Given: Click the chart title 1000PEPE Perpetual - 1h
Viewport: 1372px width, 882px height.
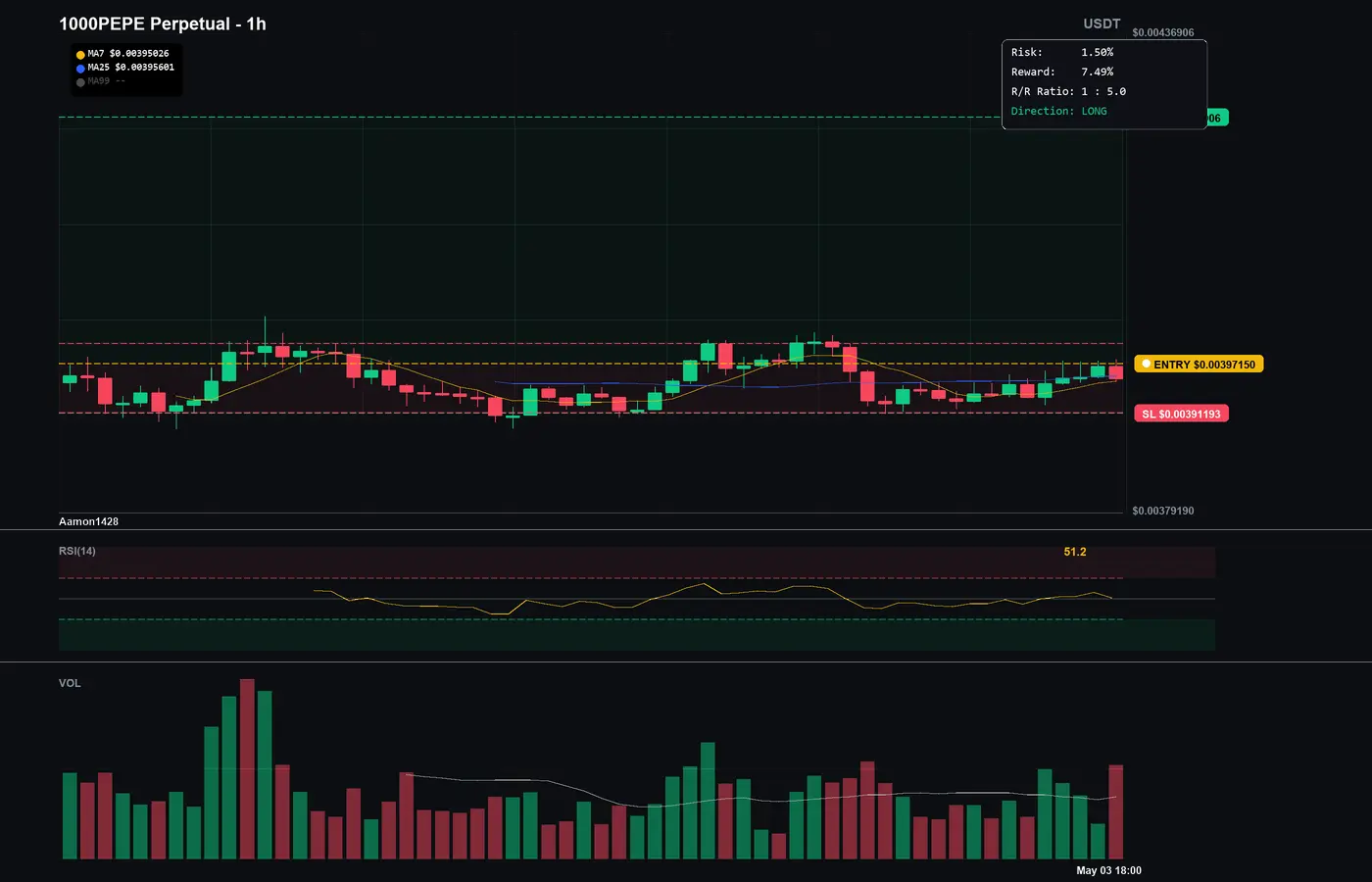Looking at the screenshot, I should [163, 24].
